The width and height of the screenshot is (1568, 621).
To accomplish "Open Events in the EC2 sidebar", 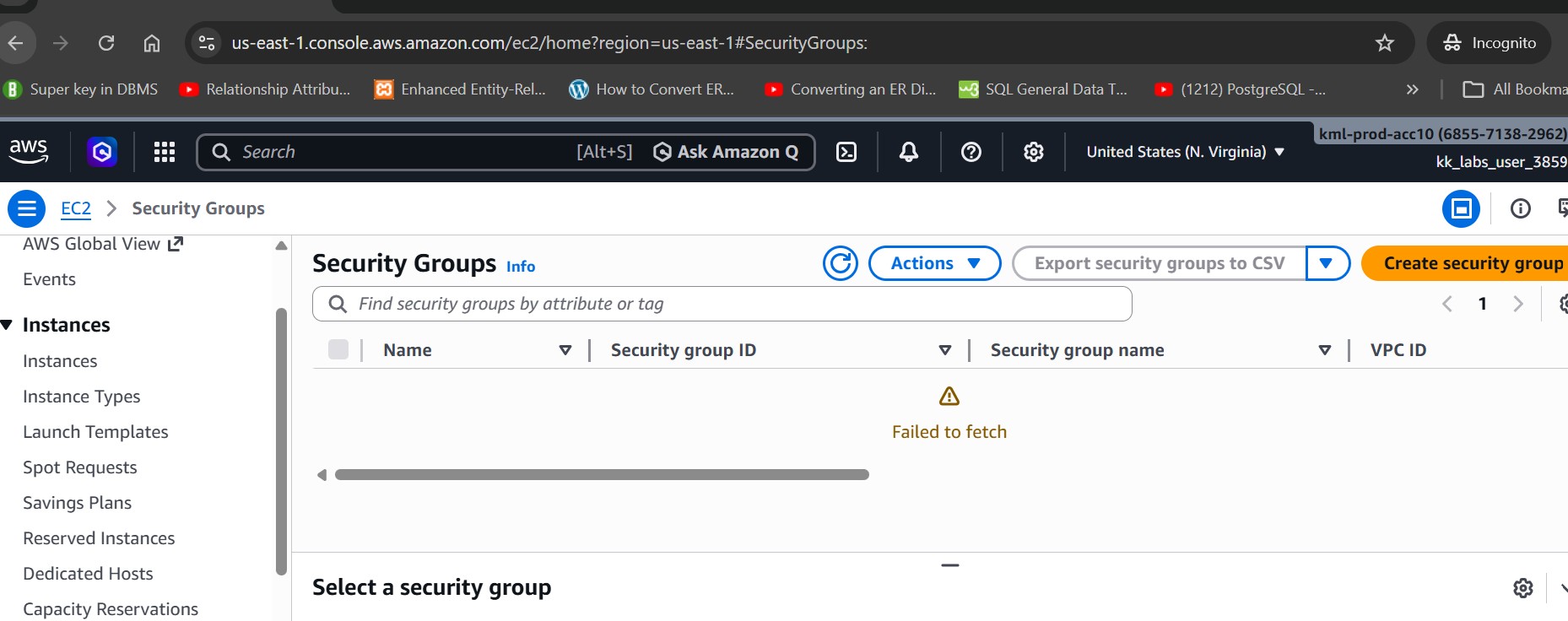I will click(49, 279).
